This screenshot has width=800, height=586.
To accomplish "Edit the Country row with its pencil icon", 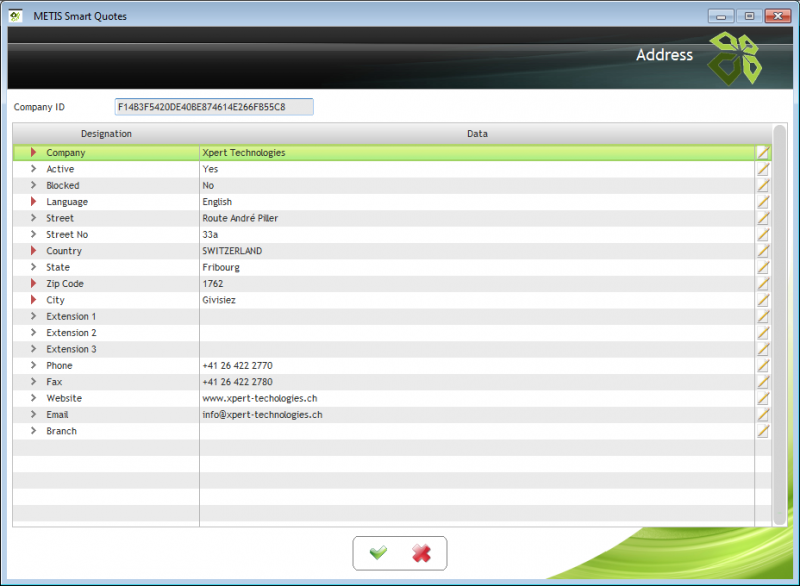I will coord(763,250).
